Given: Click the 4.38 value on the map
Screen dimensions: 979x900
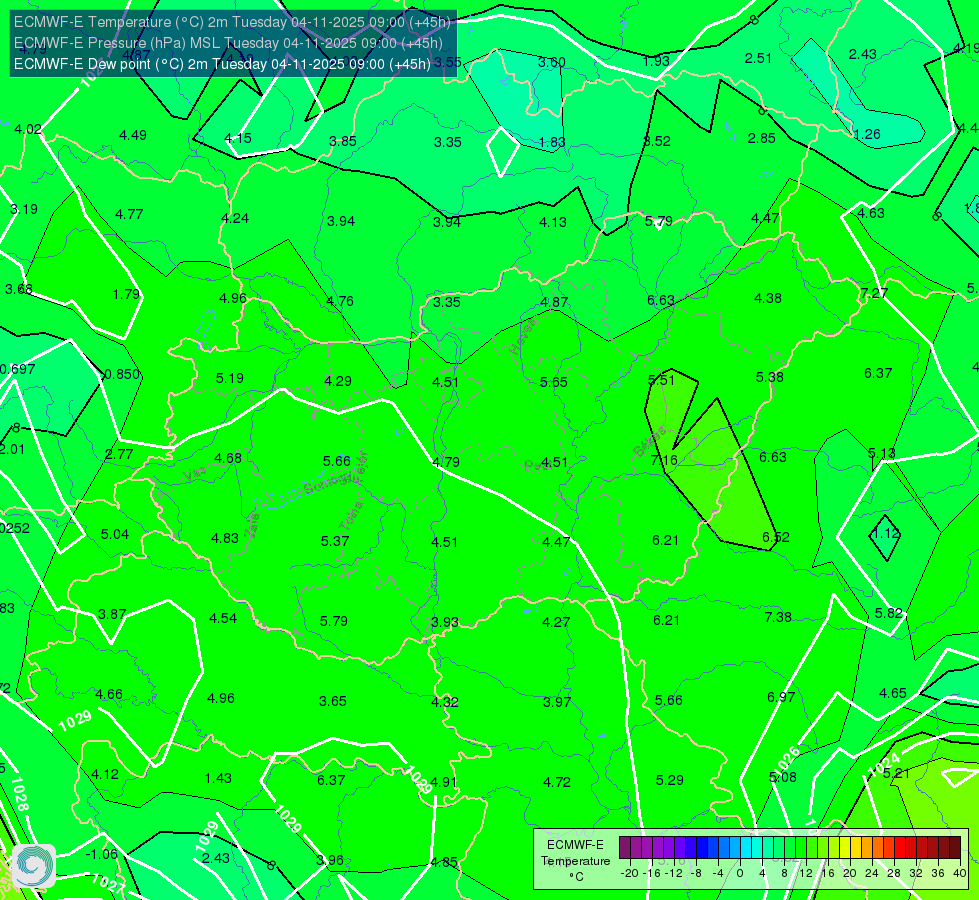Looking at the screenshot, I should coord(768,298).
